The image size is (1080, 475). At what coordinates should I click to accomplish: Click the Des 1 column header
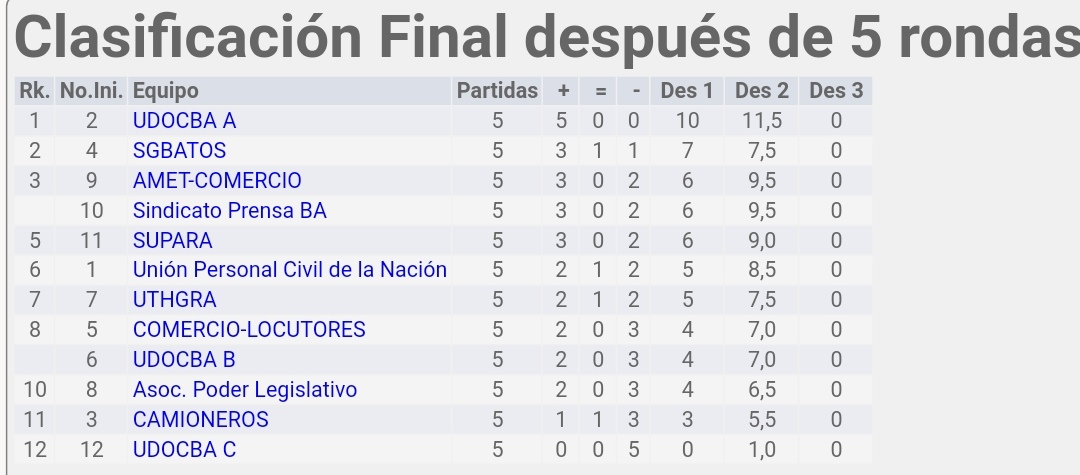click(x=687, y=91)
